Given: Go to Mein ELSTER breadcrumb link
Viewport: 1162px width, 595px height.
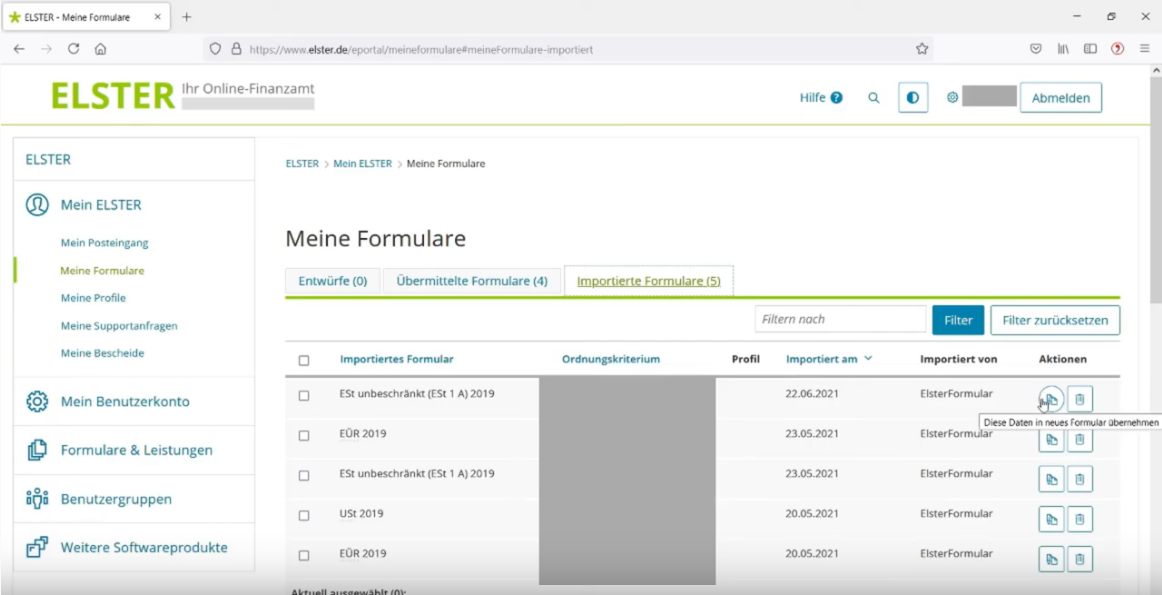Looking at the screenshot, I should coord(362,164).
